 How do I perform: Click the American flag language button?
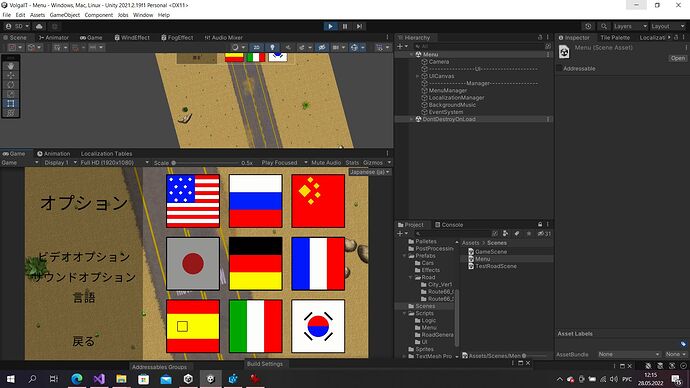193,201
